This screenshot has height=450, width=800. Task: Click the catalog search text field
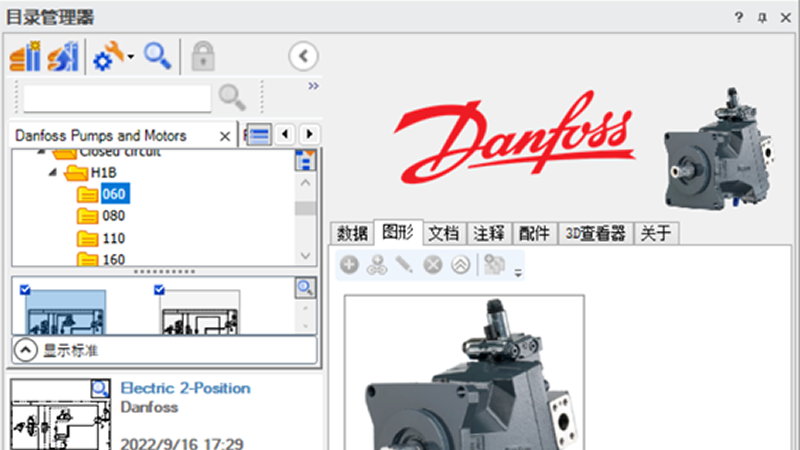coord(117,98)
